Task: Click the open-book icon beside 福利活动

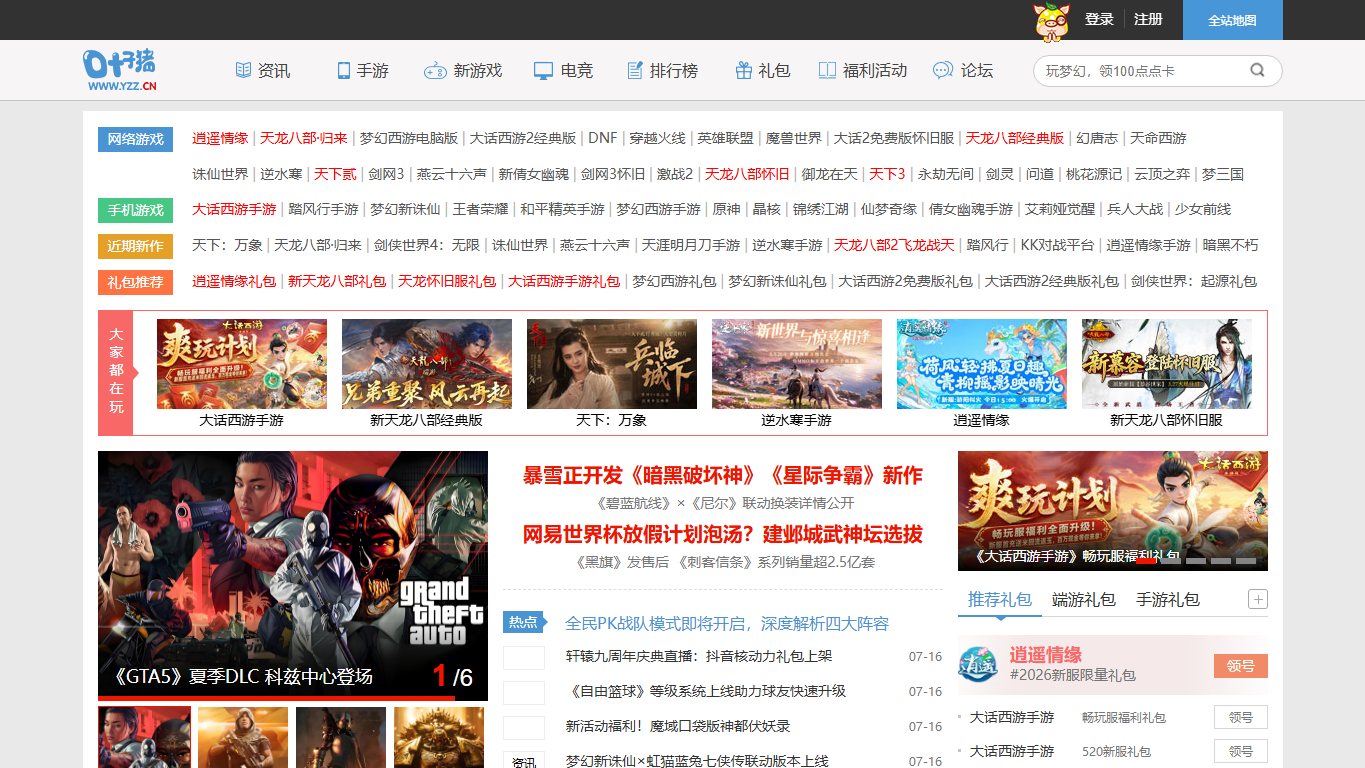Action: coord(827,70)
